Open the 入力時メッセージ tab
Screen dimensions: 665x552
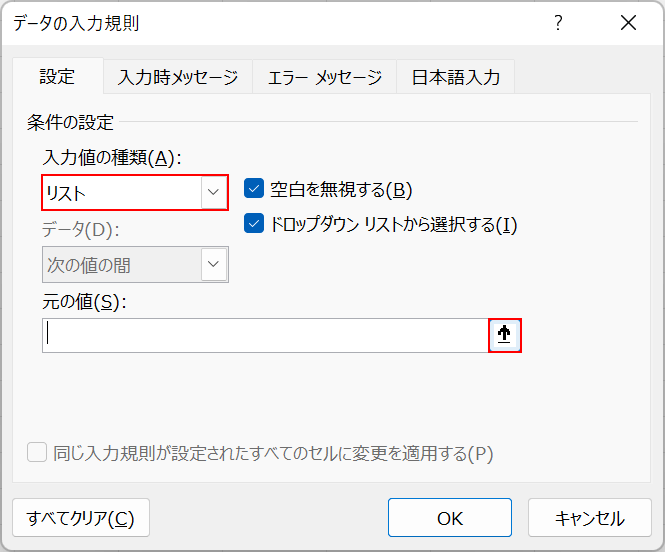point(178,77)
